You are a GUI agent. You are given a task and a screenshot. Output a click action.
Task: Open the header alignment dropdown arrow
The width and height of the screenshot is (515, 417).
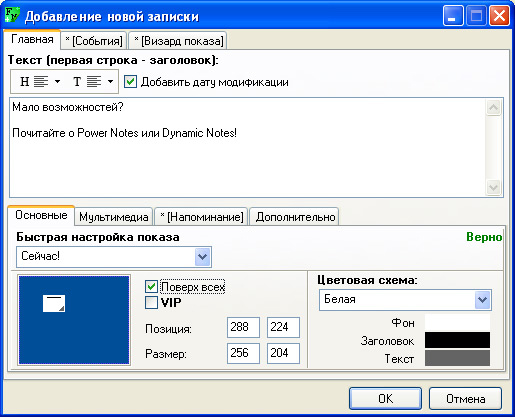[57, 81]
